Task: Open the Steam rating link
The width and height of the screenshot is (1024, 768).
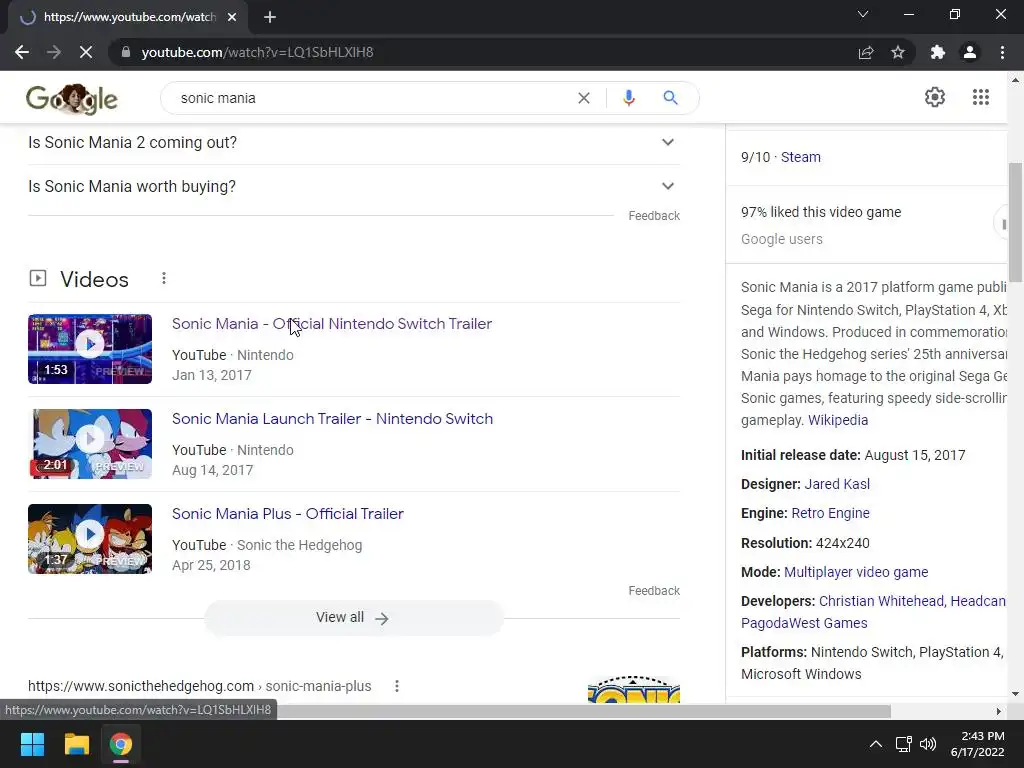Action: pos(801,157)
